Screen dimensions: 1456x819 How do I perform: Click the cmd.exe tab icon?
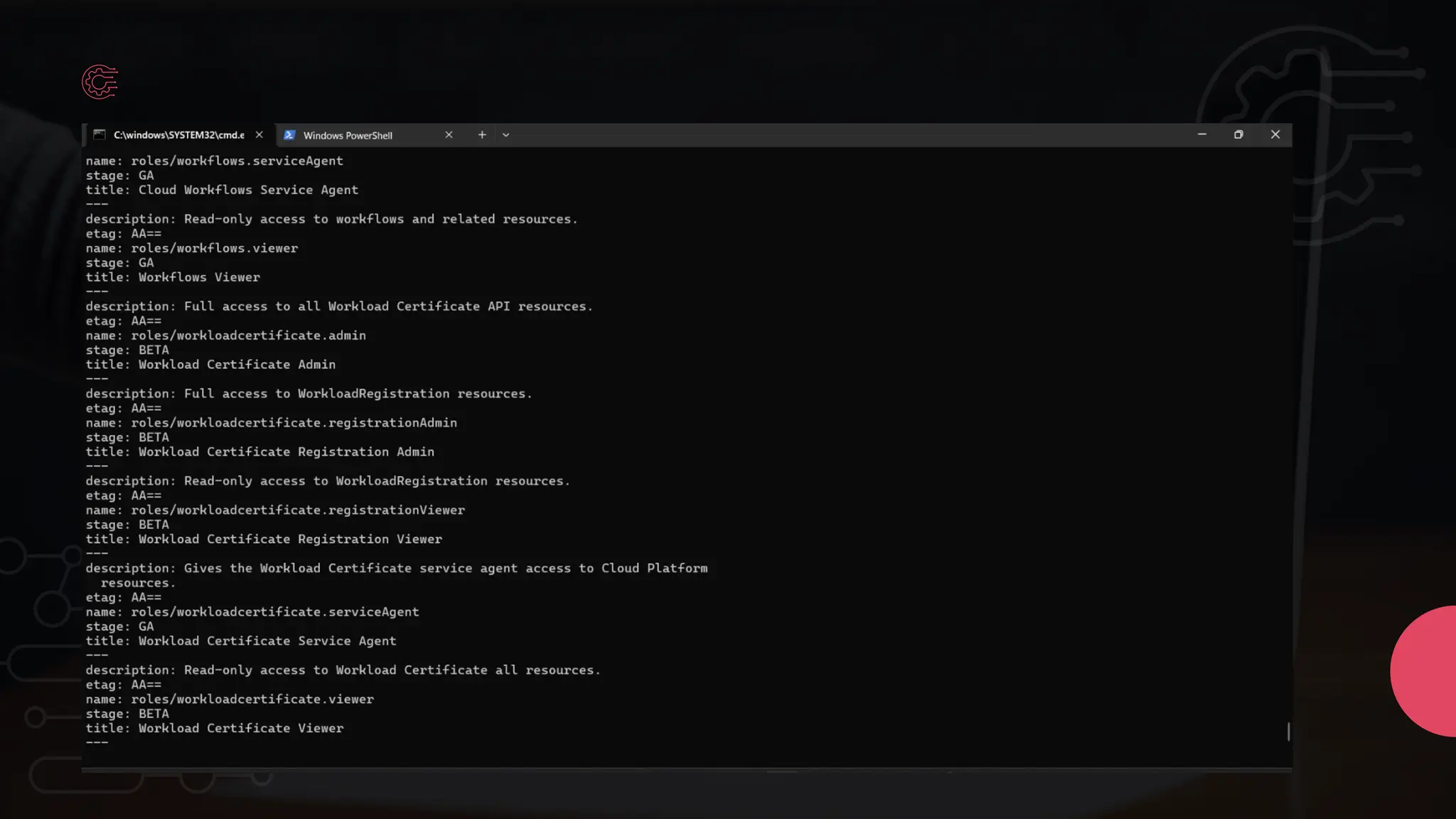100,134
